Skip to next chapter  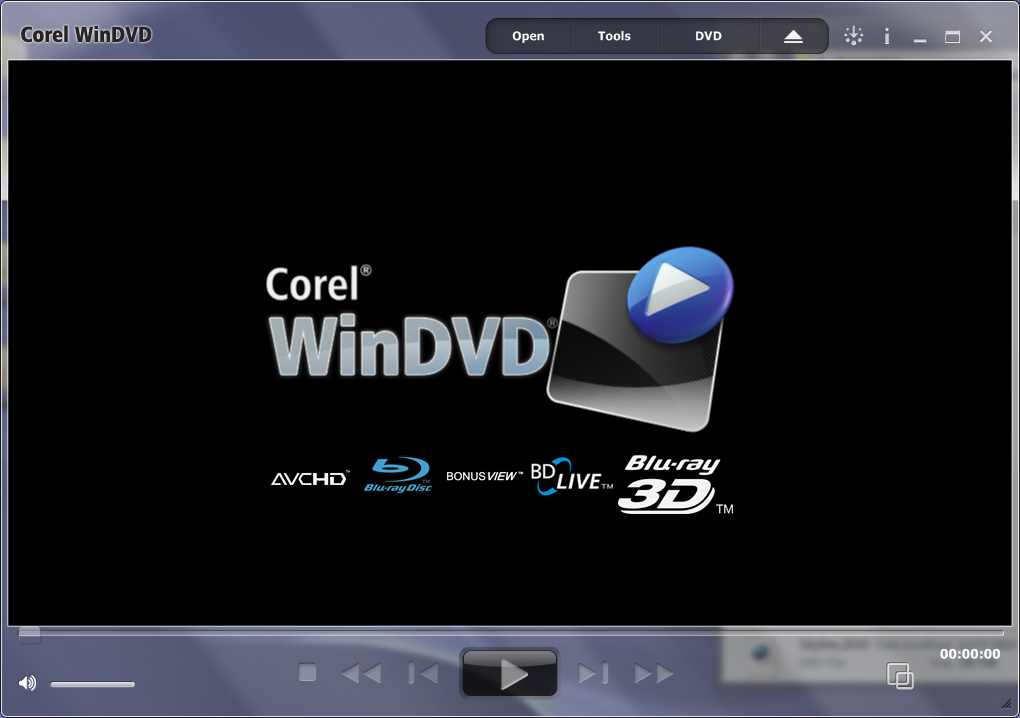pos(593,673)
